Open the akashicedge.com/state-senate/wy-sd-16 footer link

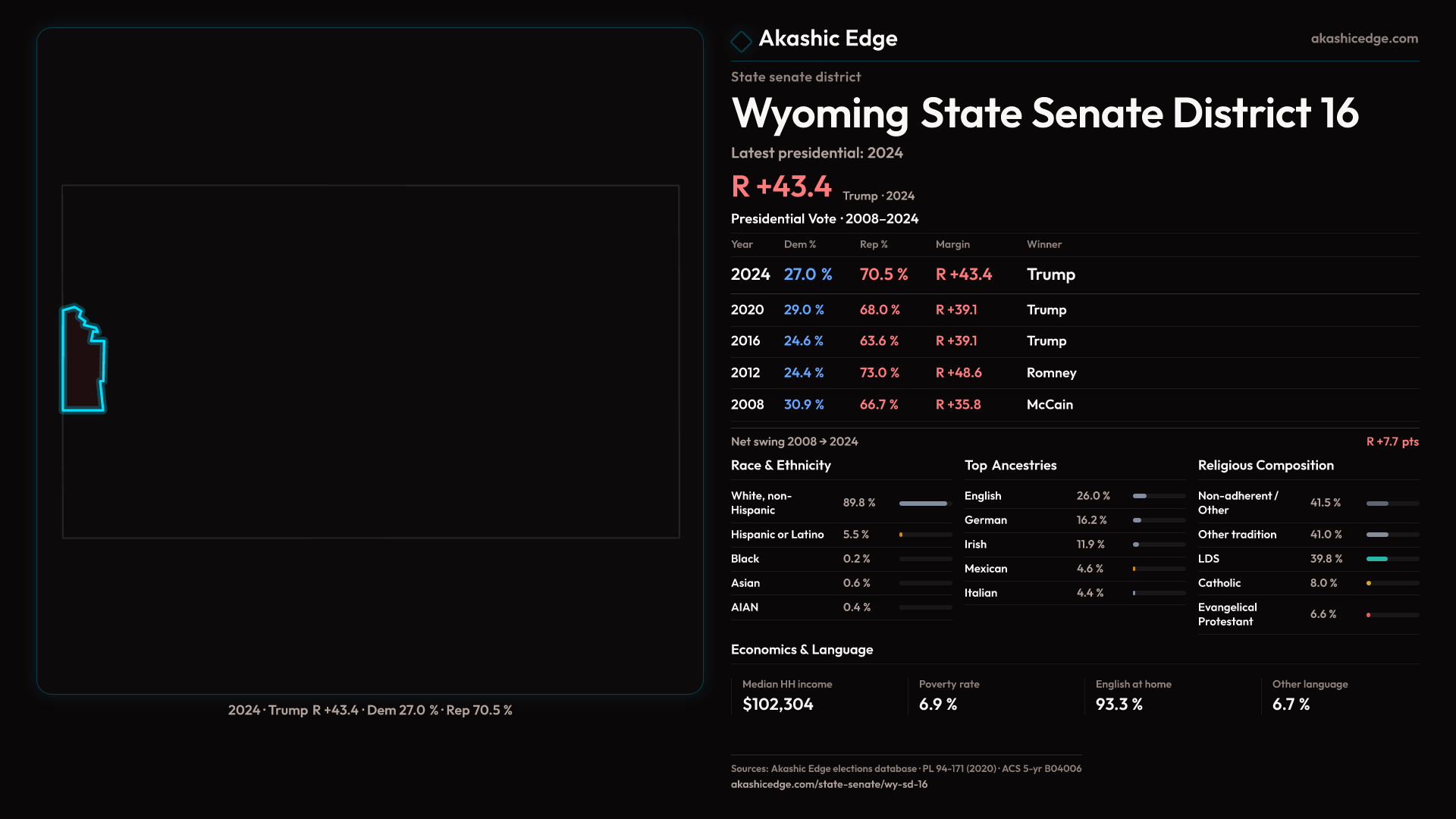[x=829, y=784]
